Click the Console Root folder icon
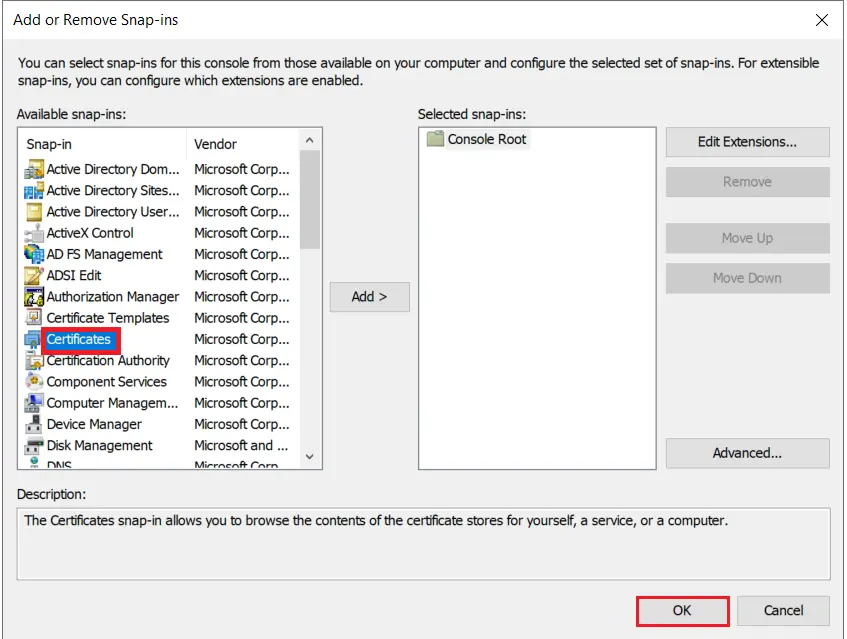Screen dimensions: 847x639 coord(434,139)
